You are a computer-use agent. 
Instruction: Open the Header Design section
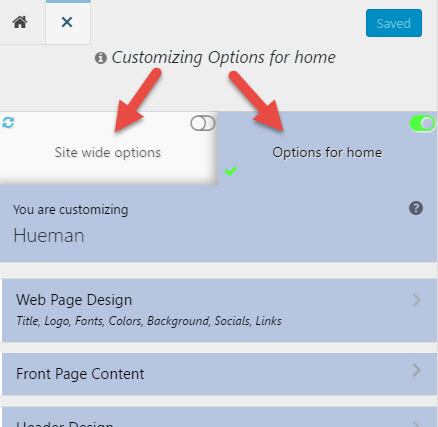219,417
